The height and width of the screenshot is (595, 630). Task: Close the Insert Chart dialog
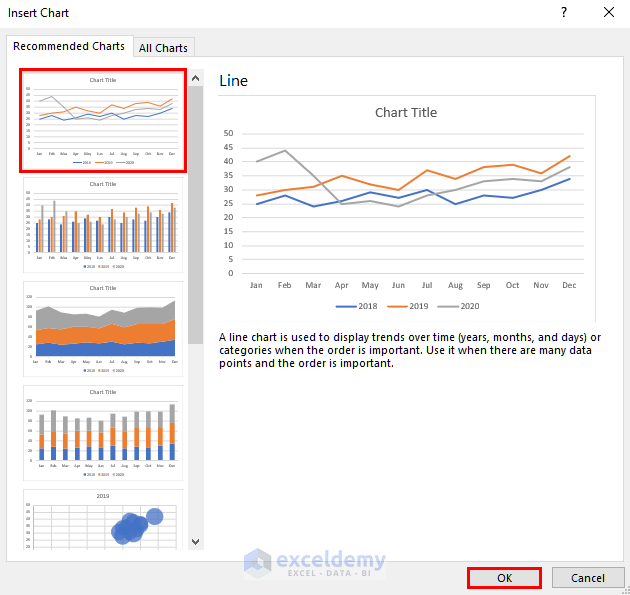coord(609,12)
